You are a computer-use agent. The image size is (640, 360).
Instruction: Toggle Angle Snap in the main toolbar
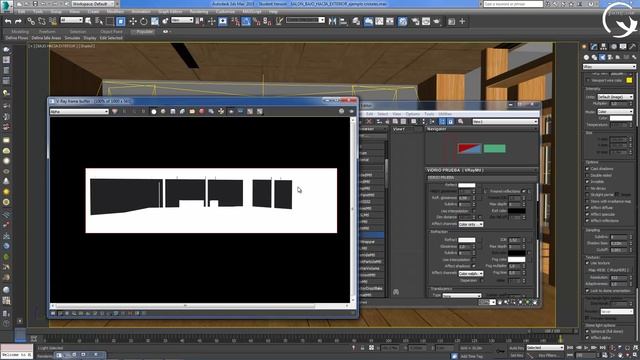point(246,21)
